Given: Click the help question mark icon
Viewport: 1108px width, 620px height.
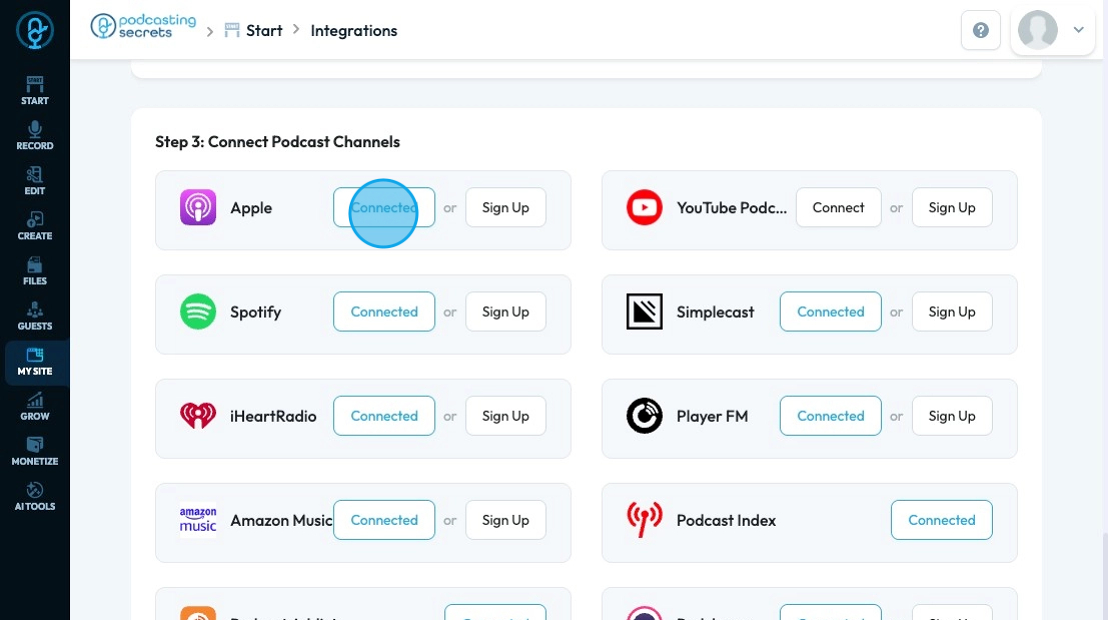Looking at the screenshot, I should coord(981,30).
